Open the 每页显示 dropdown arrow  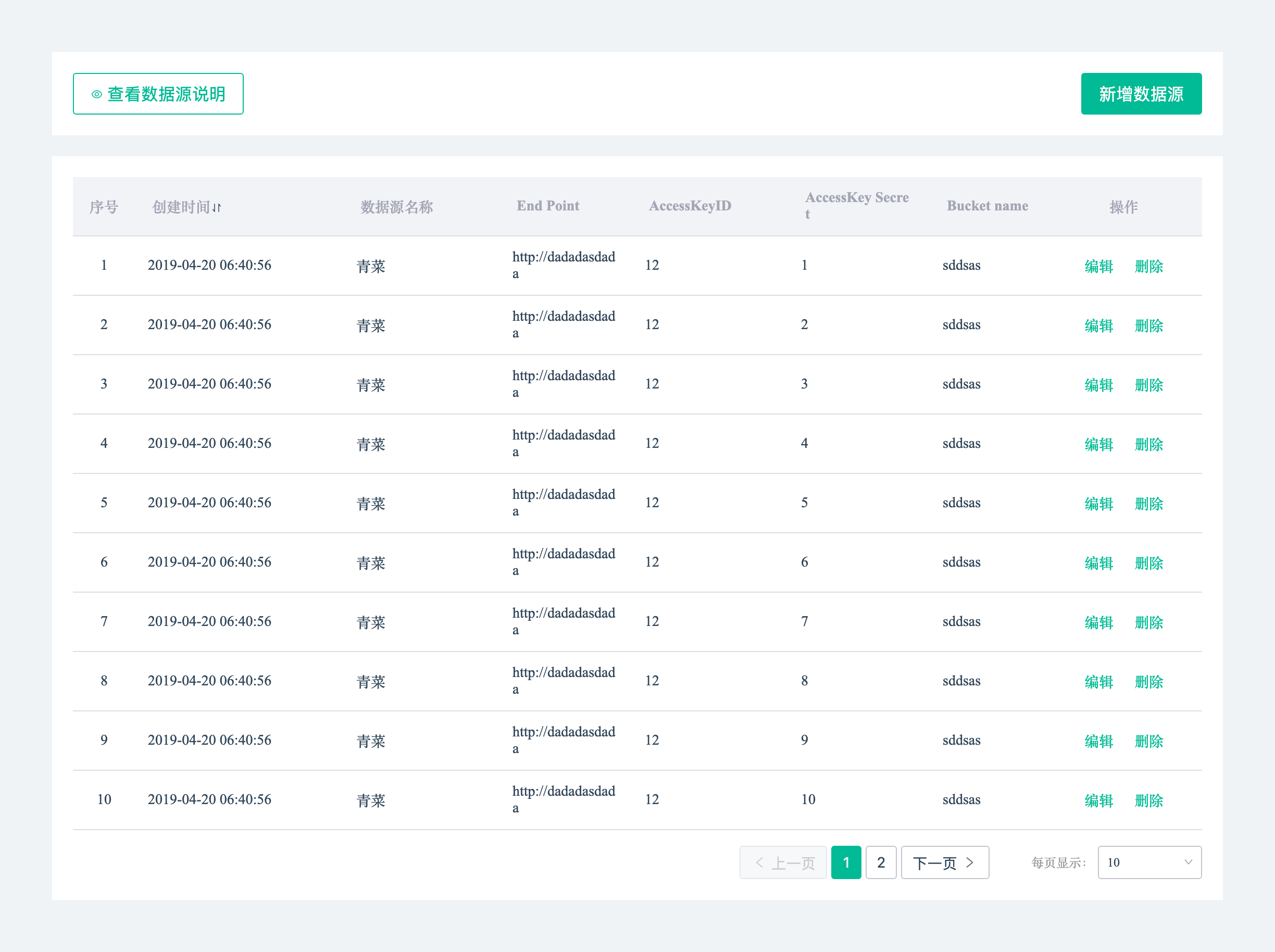(x=1189, y=862)
